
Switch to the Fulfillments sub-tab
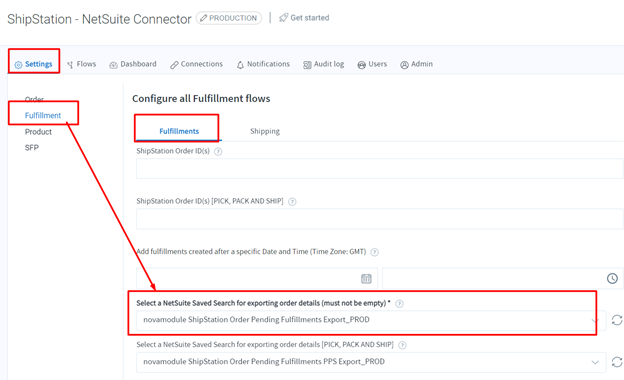(179, 131)
